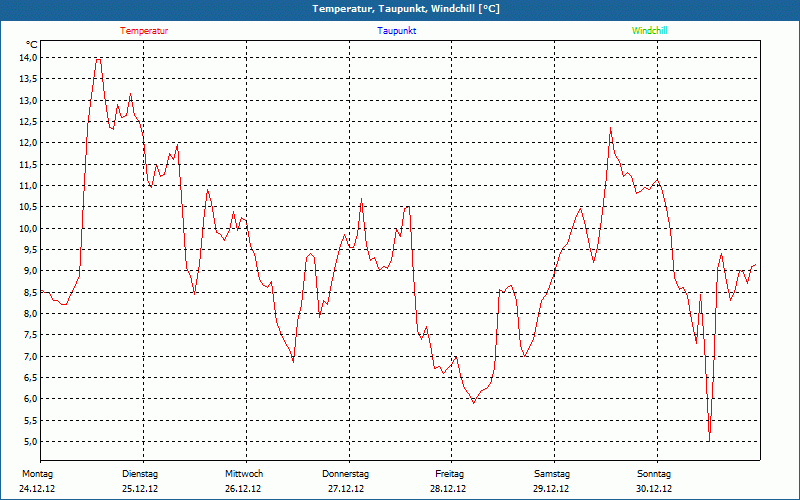Click the green Windchill legend label
Viewport: 800px width, 500px height.
coord(649,31)
